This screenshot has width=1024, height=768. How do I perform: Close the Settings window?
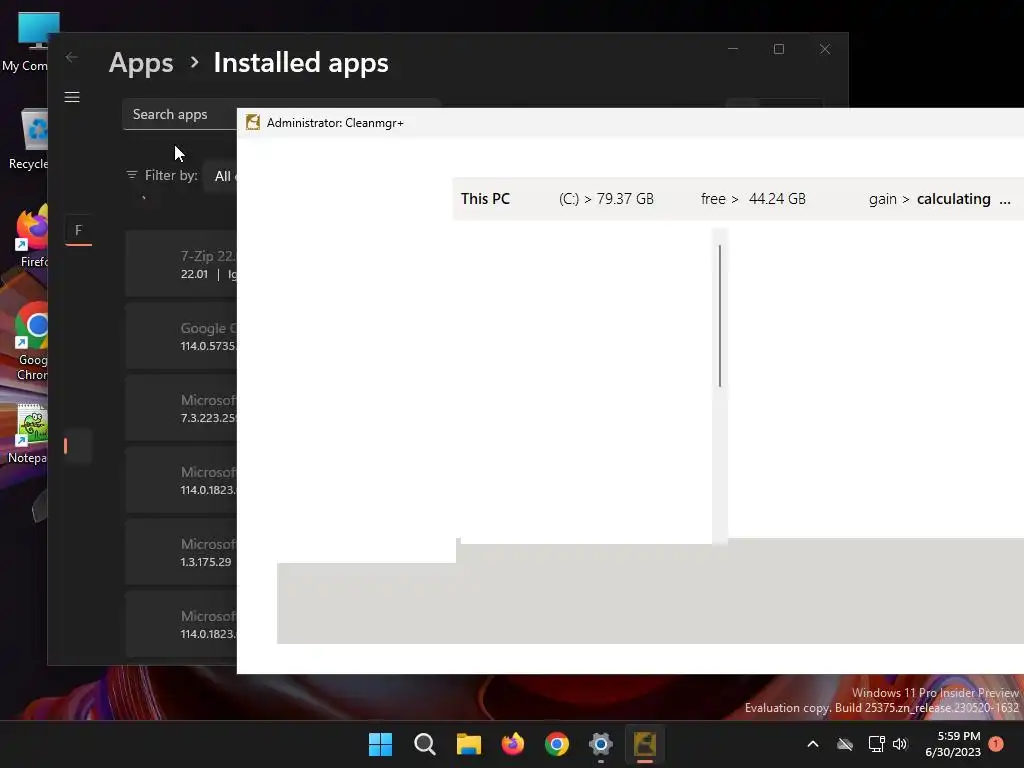(x=825, y=49)
